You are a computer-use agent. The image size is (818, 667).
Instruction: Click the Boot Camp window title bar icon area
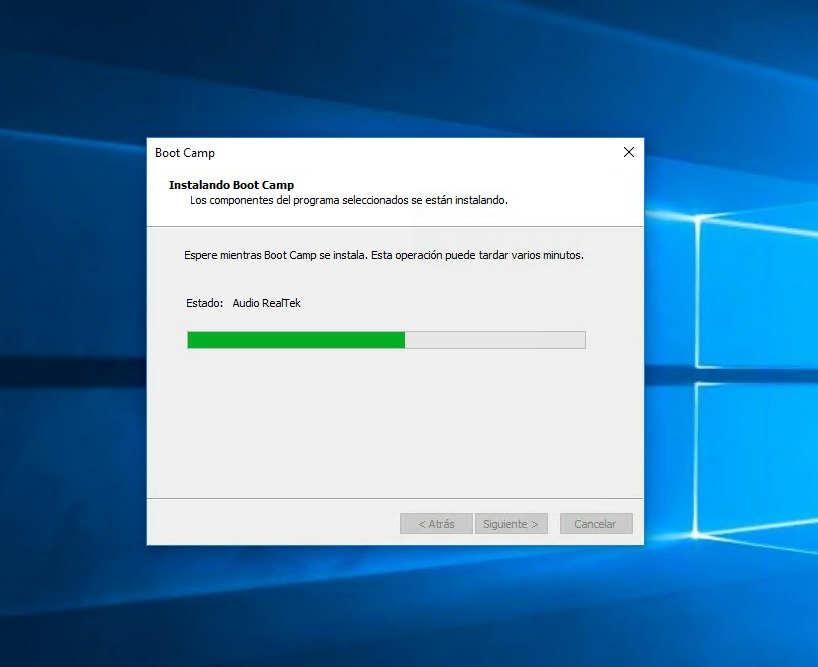point(160,153)
